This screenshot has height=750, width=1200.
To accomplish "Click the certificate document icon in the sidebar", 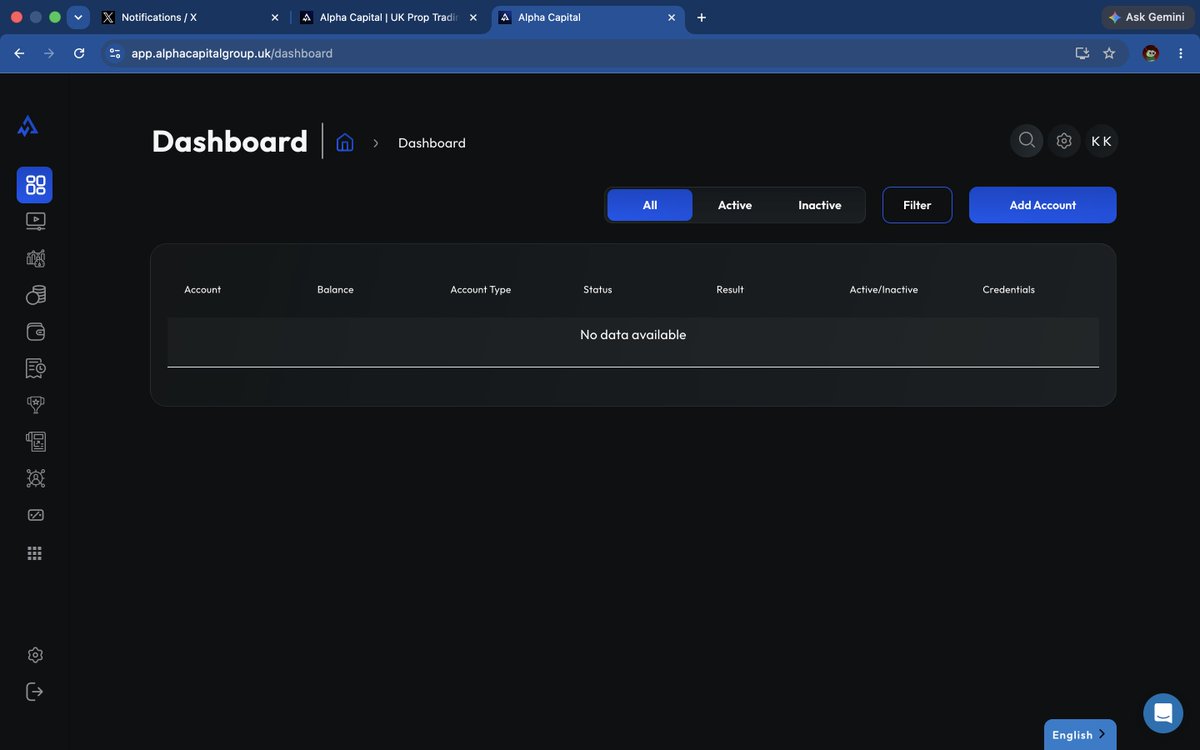I will tap(35, 441).
